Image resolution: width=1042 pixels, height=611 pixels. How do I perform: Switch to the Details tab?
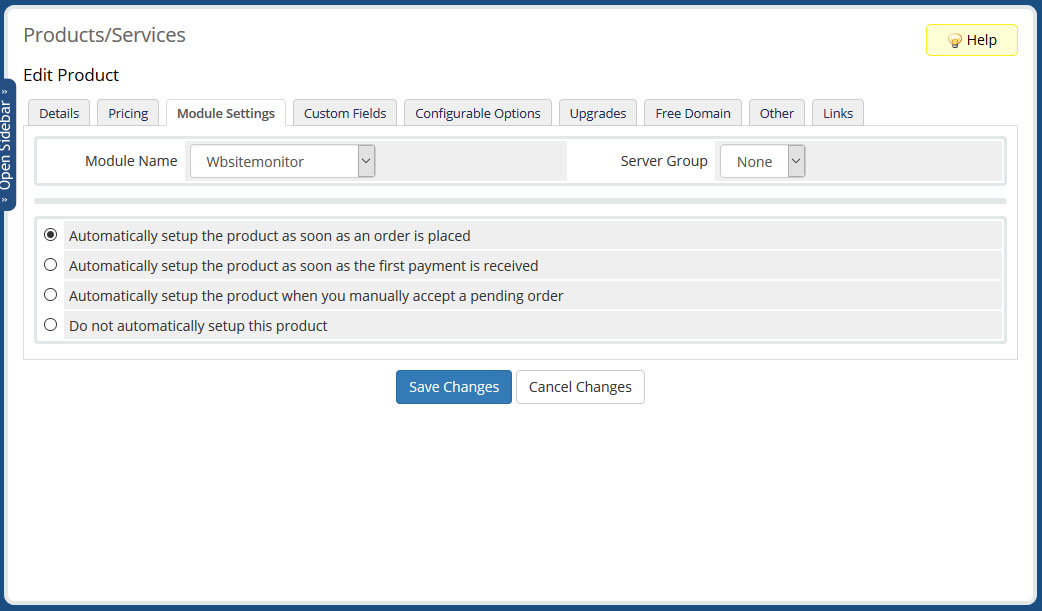(59, 113)
